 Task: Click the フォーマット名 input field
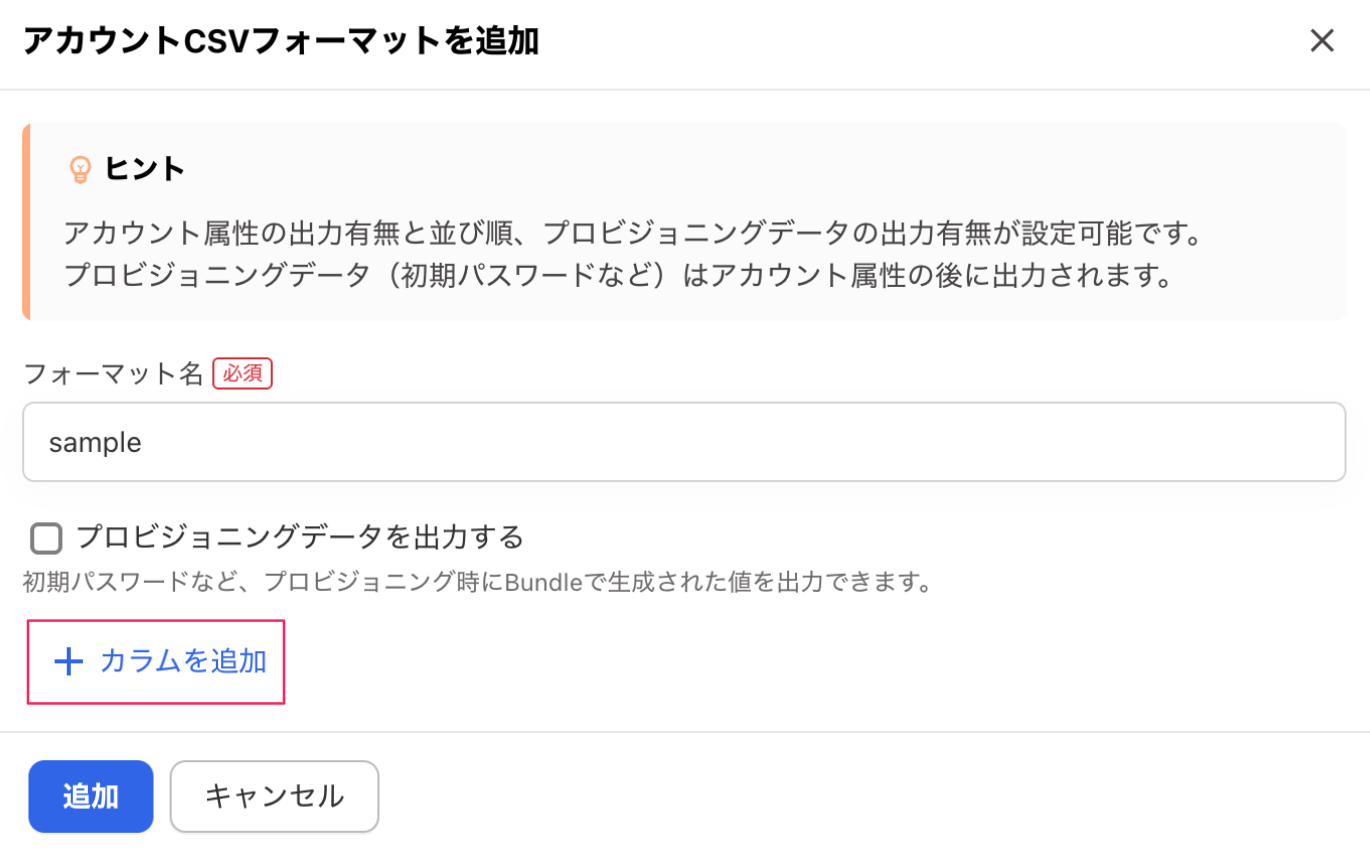coord(683,441)
